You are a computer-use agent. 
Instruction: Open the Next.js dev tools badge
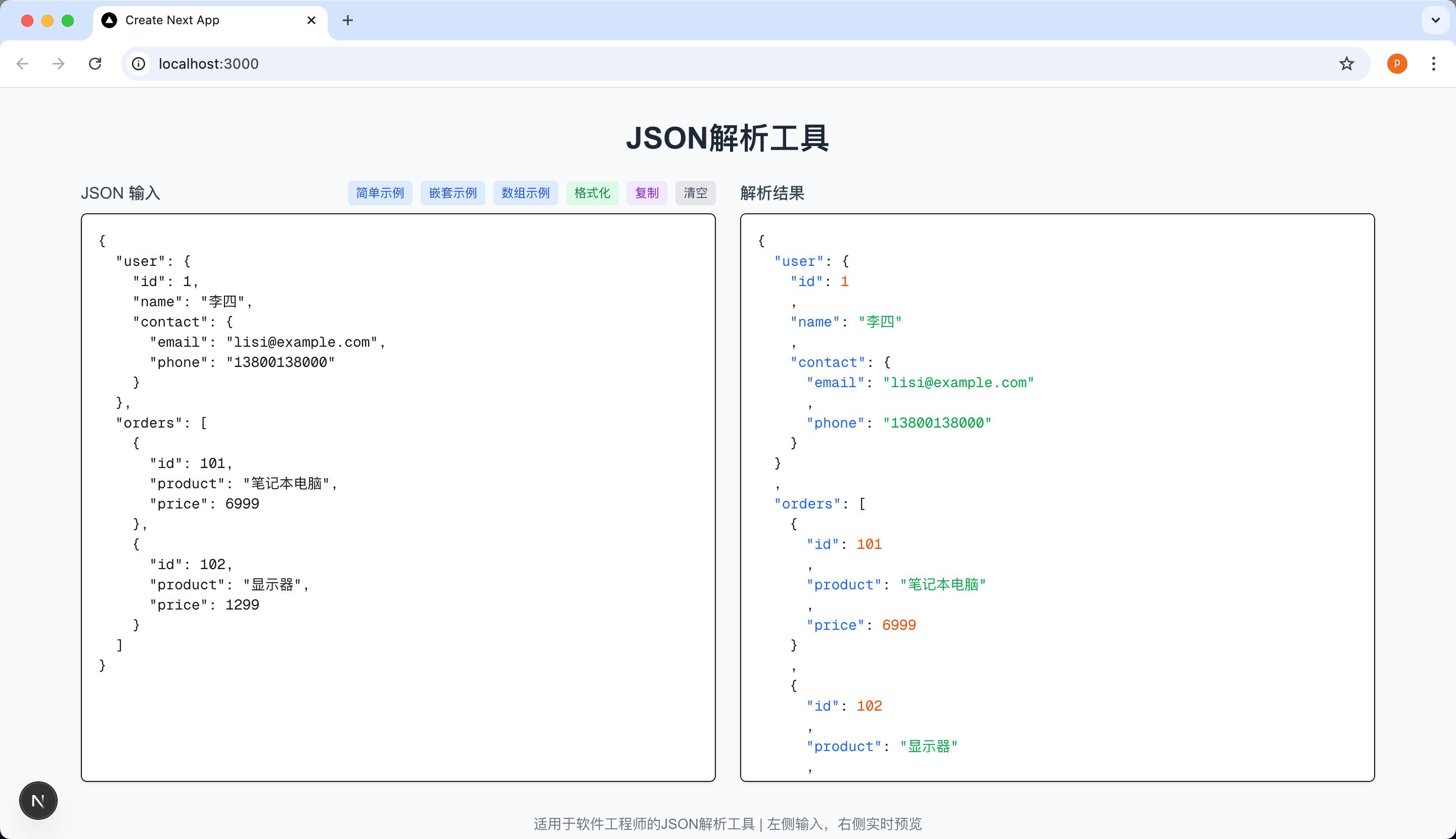coord(38,801)
